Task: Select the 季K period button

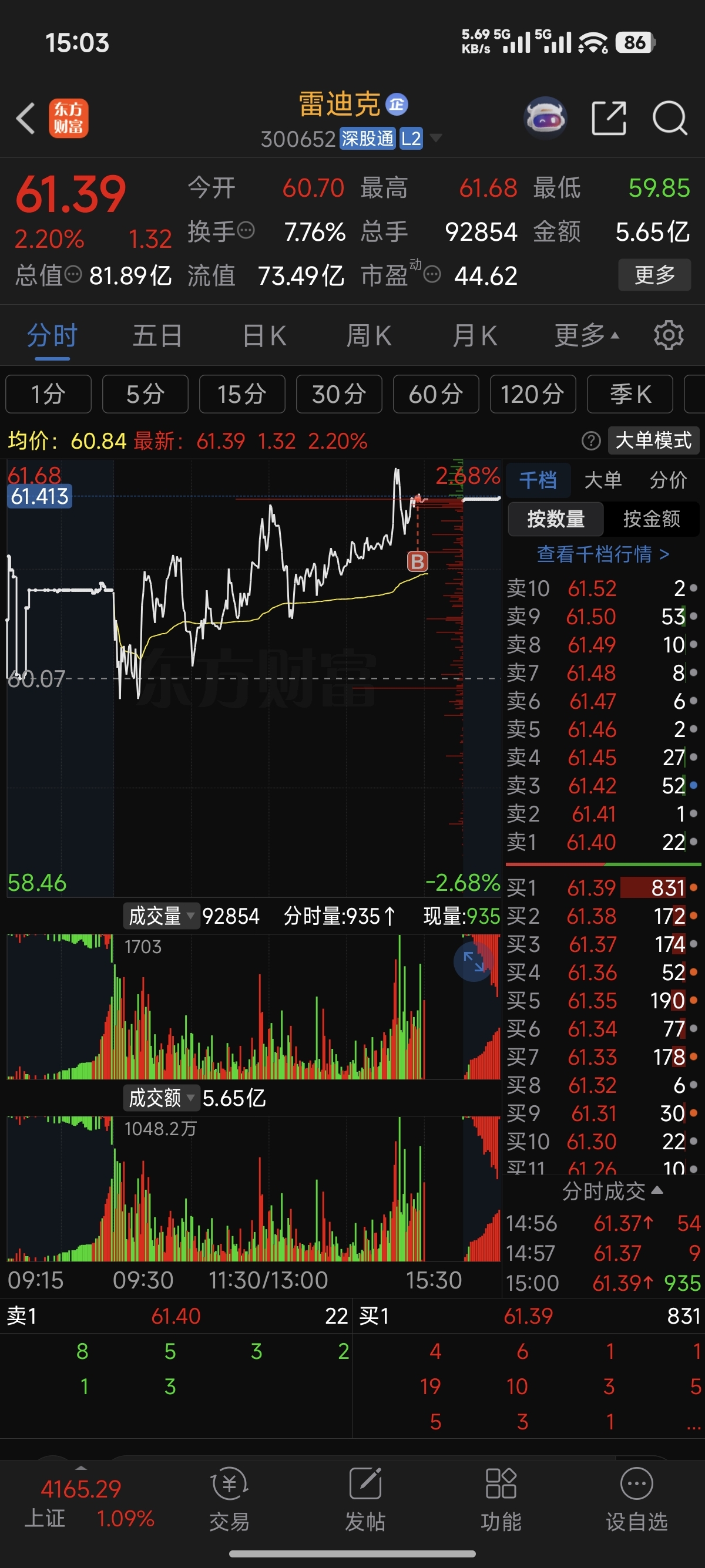Action: [630, 394]
